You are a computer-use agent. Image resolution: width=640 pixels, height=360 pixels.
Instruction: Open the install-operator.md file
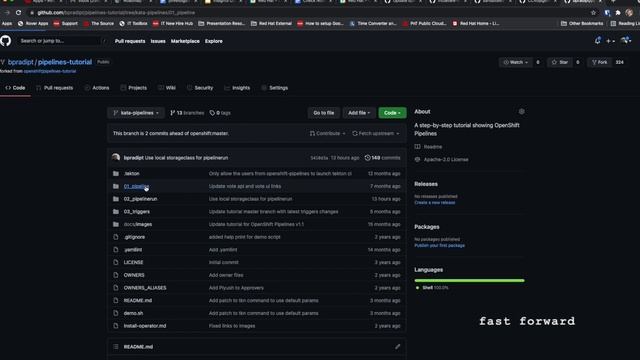(x=145, y=326)
